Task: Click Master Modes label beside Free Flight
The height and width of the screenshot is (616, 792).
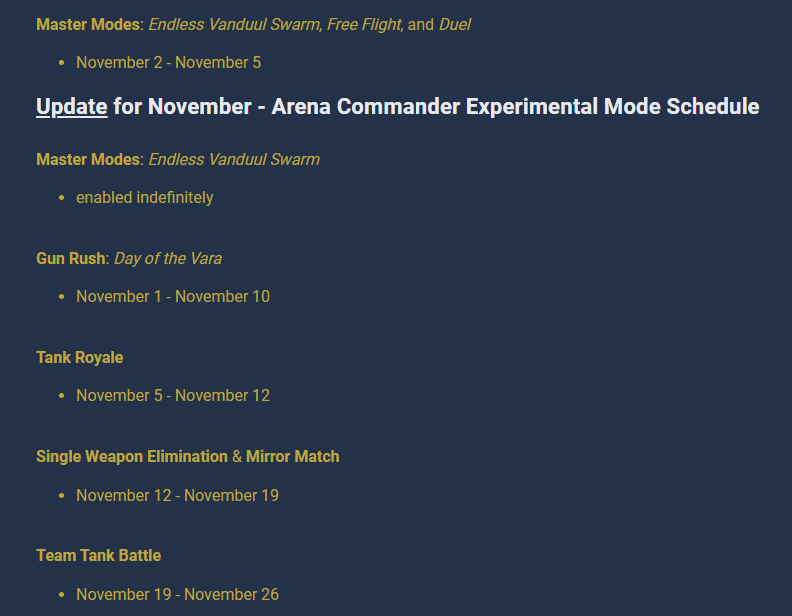Action: click(89, 24)
